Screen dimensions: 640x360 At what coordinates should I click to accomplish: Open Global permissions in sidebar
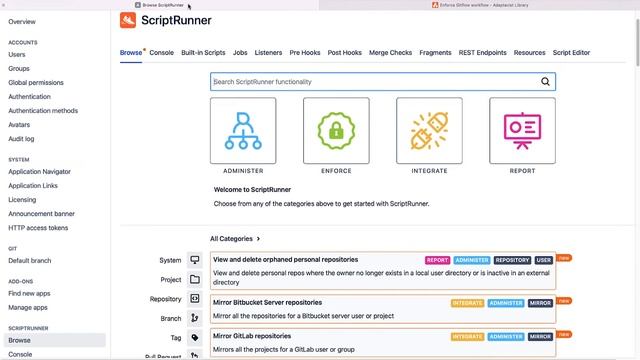pyautogui.click(x=36, y=82)
